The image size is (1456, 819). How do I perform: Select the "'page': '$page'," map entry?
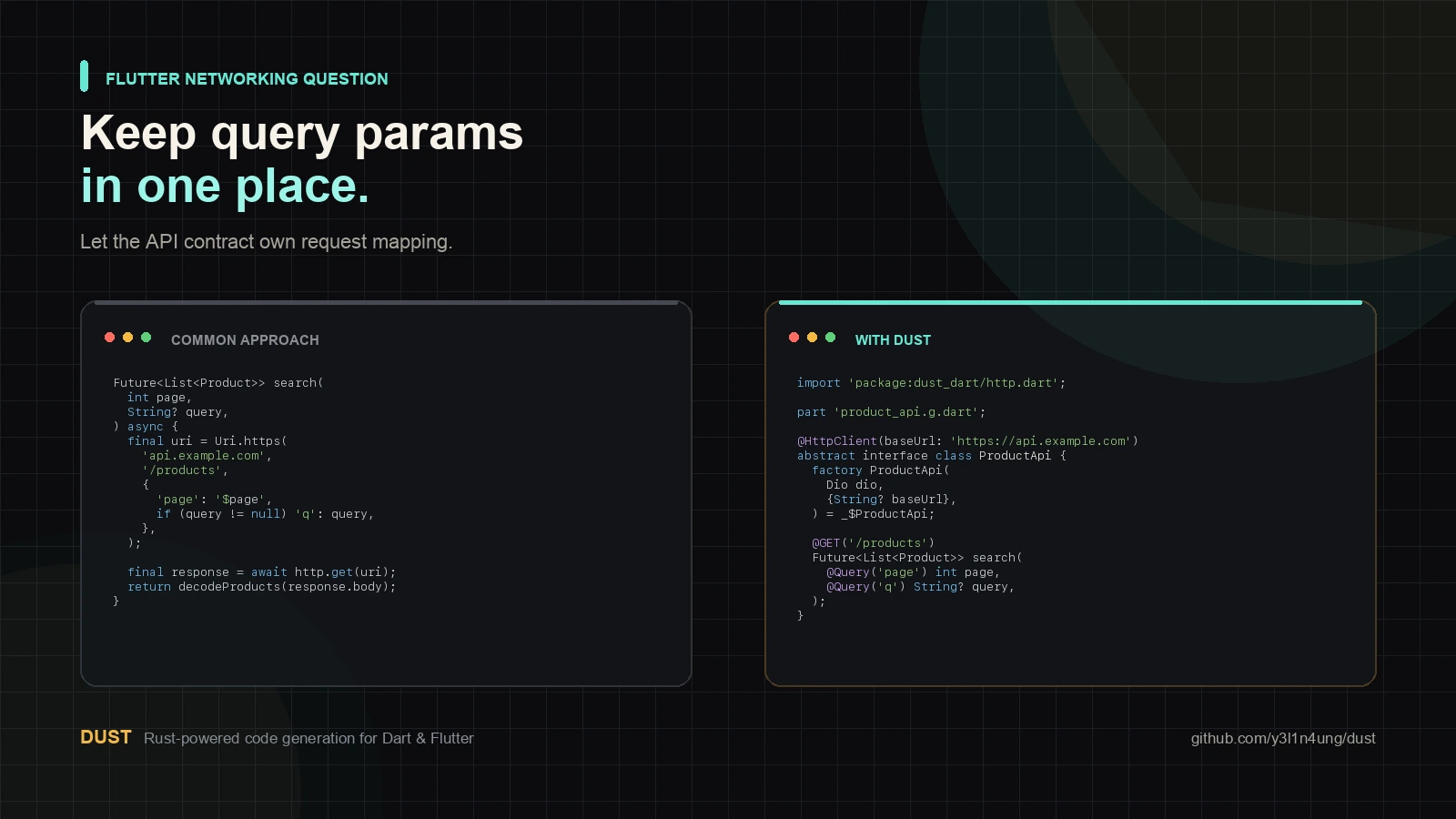214,500
